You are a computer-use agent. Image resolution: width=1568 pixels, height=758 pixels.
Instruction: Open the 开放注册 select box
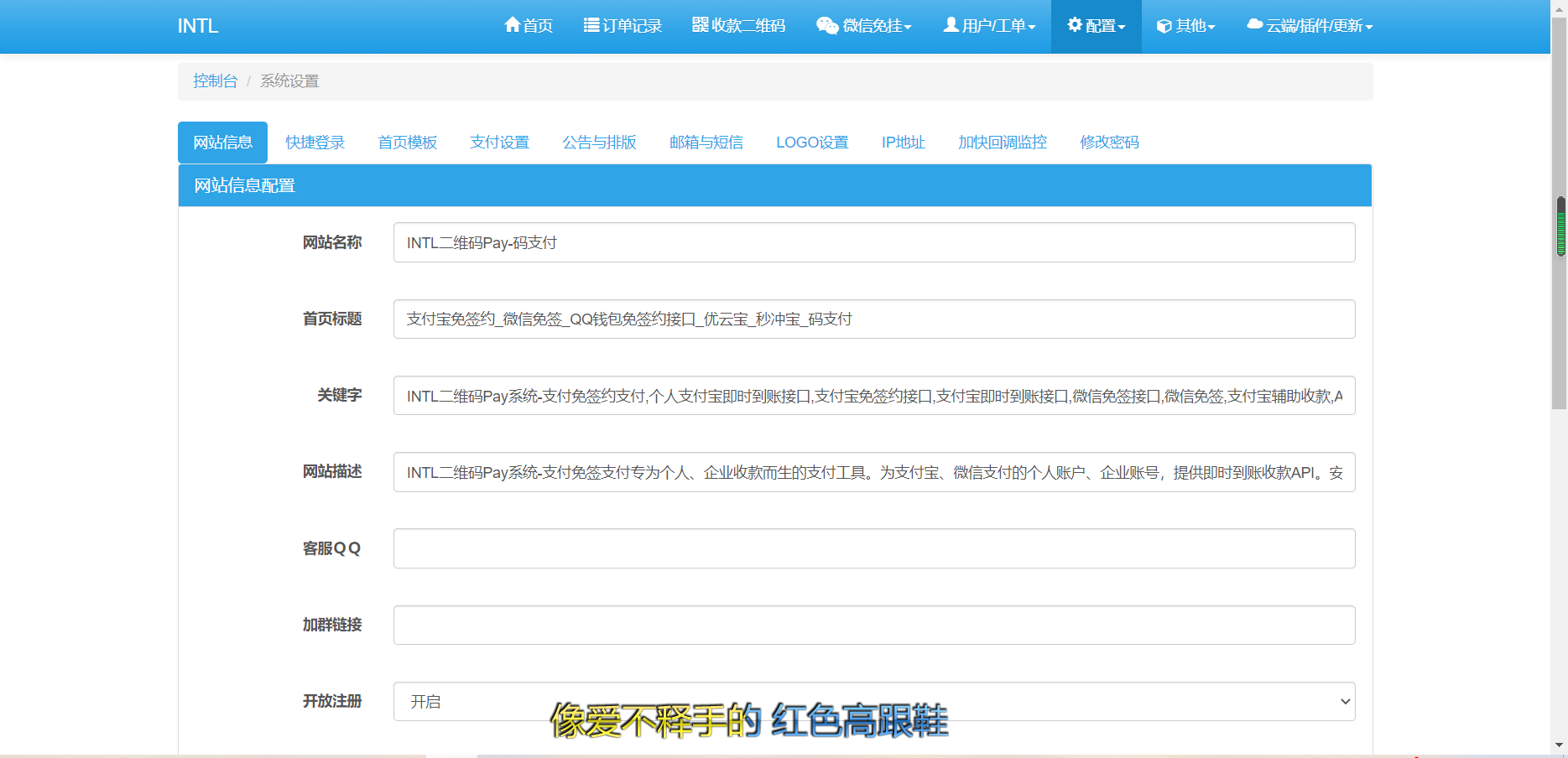874,702
